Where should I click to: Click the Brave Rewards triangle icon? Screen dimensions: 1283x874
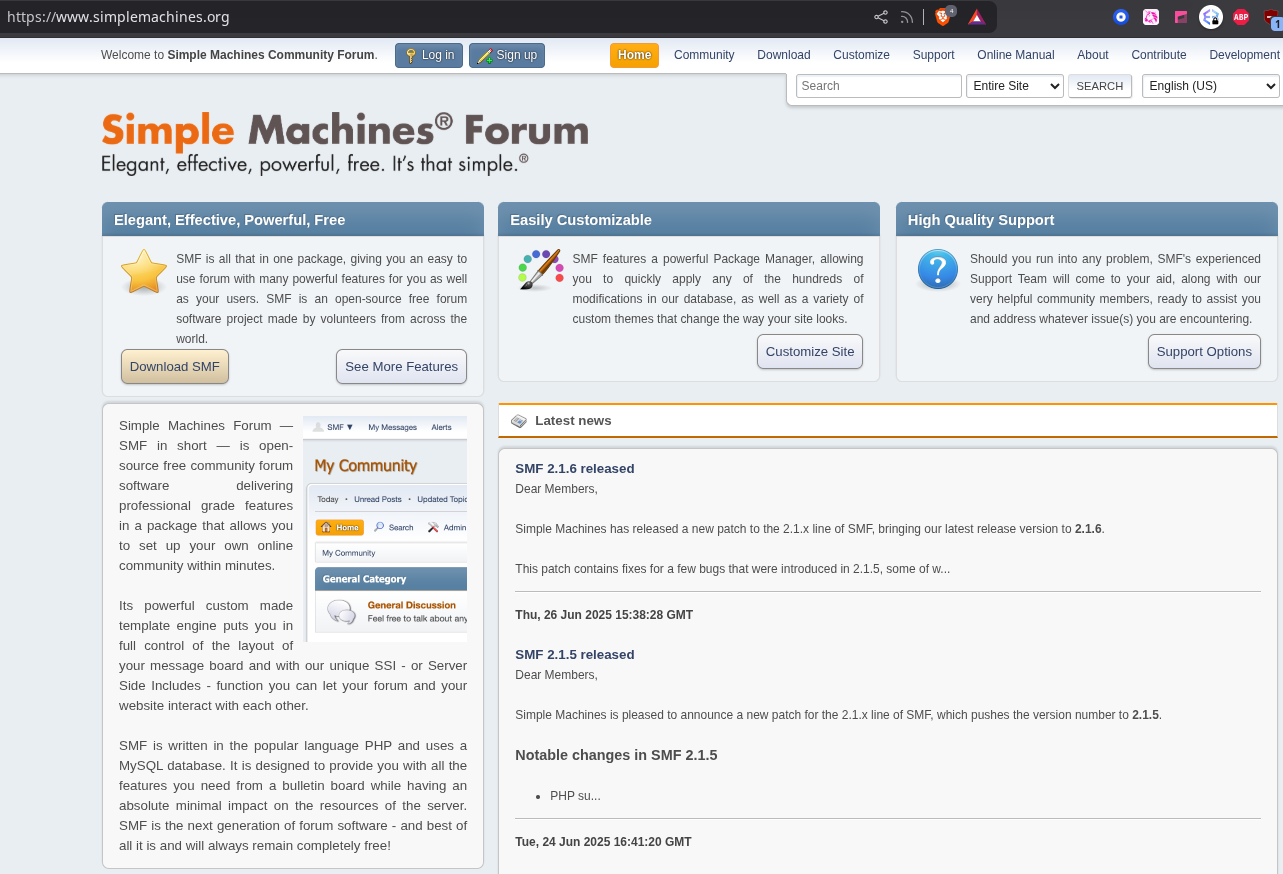pyautogui.click(x=977, y=17)
